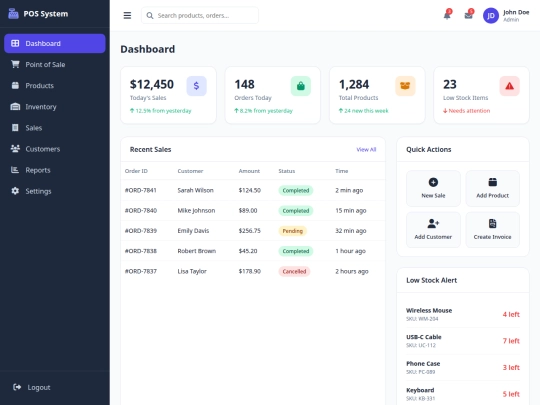The width and height of the screenshot is (540, 405).
Task: Click customer Sarah Wilson
Action: click(195, 190)
